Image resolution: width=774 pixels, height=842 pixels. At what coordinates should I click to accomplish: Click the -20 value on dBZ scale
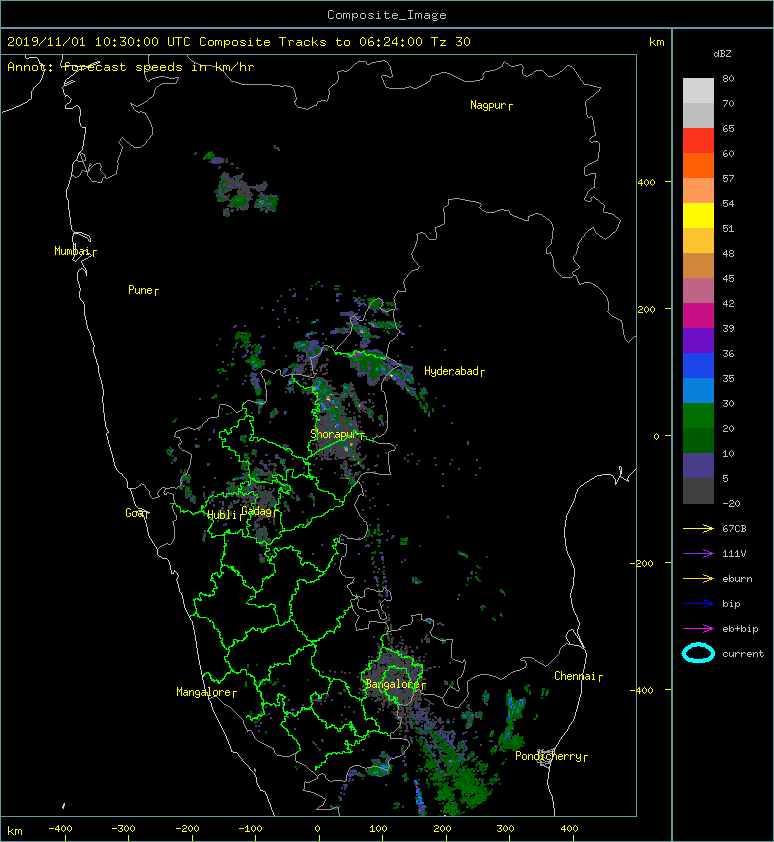pyautogui.click(x=731, y=504)
